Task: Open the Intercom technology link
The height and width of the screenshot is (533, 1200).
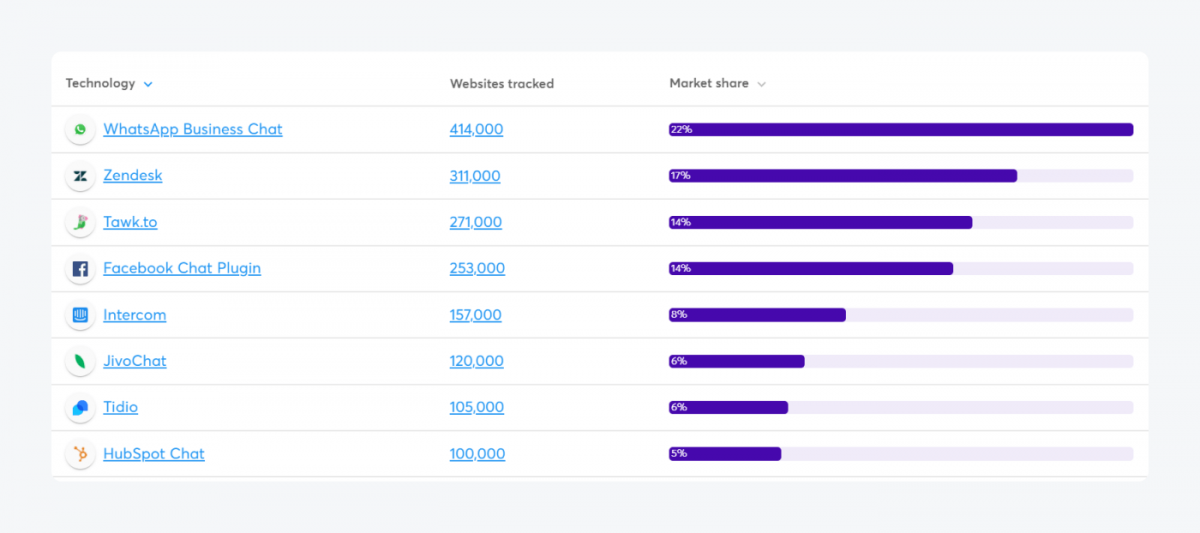Action: pos(135,315)
